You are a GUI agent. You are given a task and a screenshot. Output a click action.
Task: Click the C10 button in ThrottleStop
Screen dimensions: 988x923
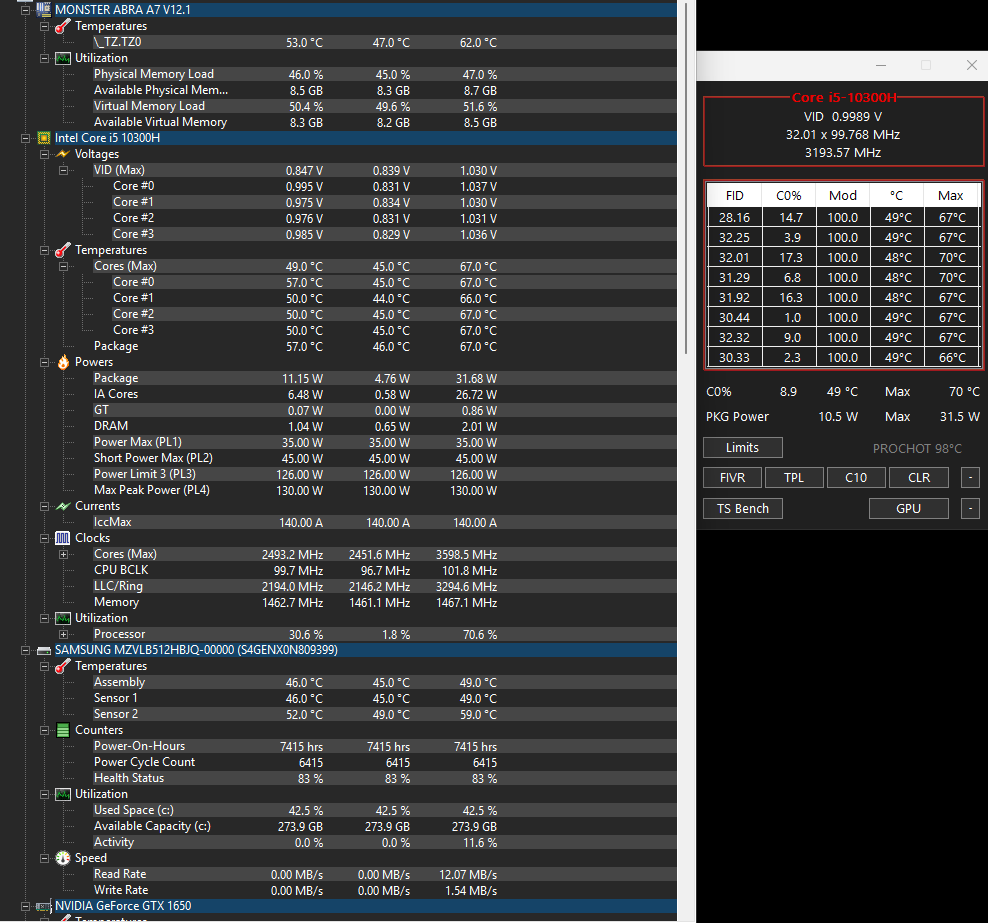(856, 478)
